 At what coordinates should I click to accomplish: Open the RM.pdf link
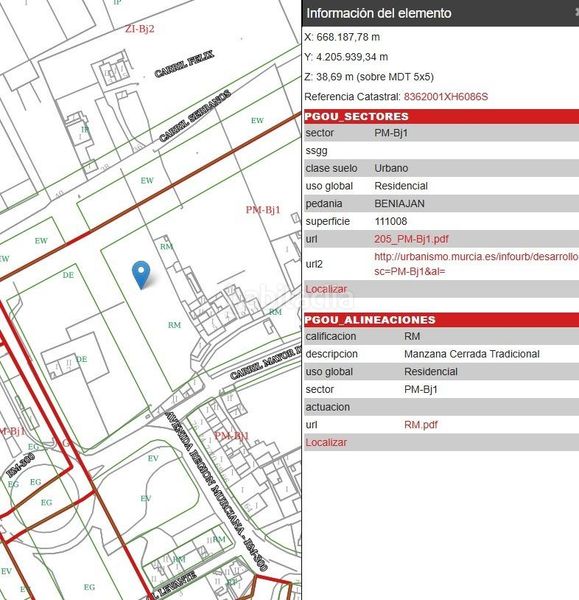point(421,425)
